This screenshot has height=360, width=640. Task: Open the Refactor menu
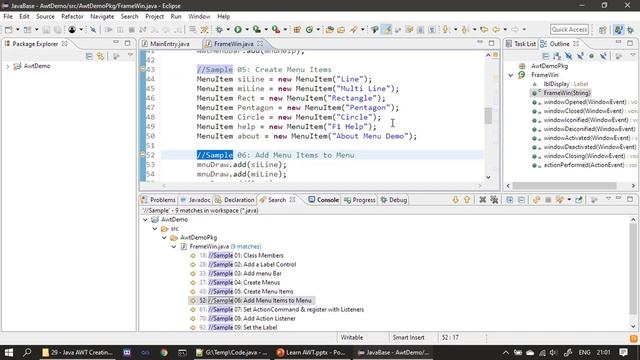pyautogui.click(x=72, y=16)
